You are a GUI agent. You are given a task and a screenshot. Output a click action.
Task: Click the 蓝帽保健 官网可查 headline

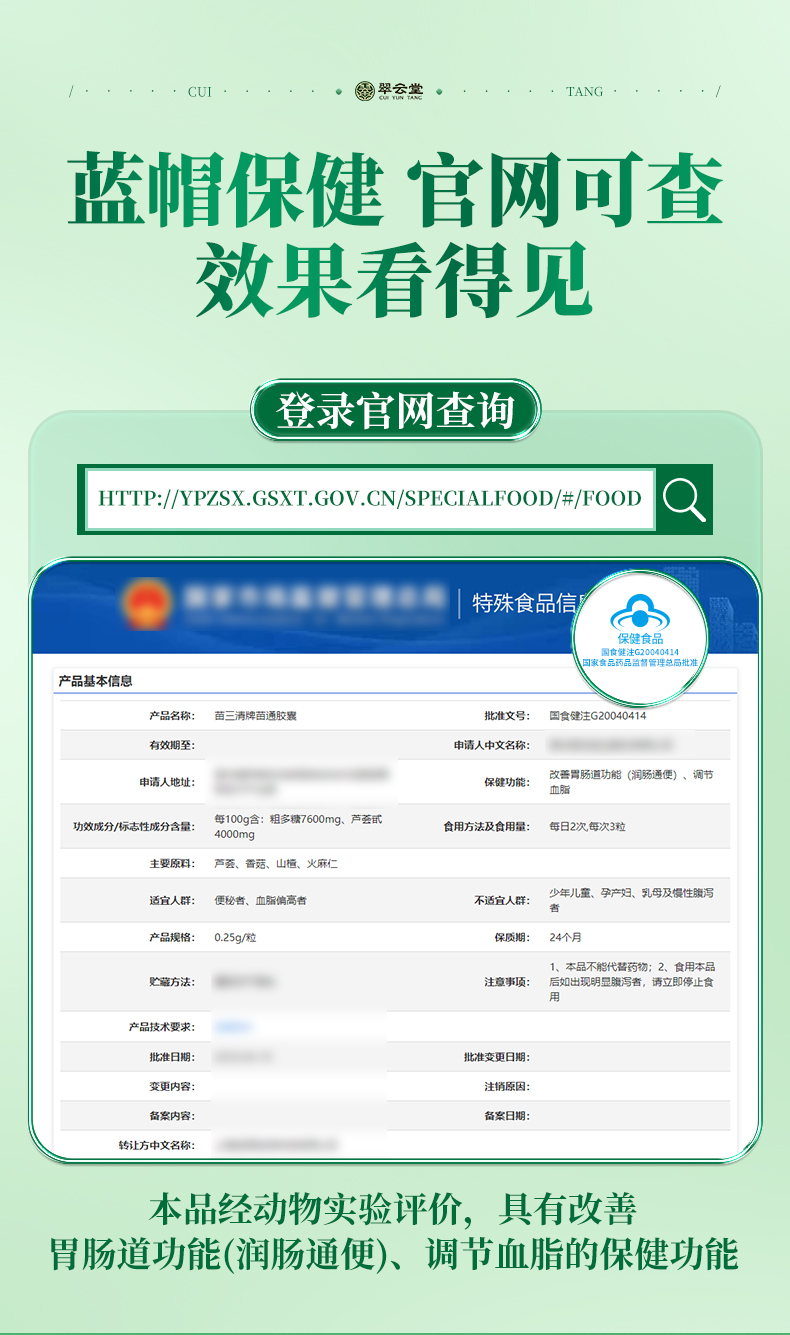pyautogui.click(x=395, y=191)
